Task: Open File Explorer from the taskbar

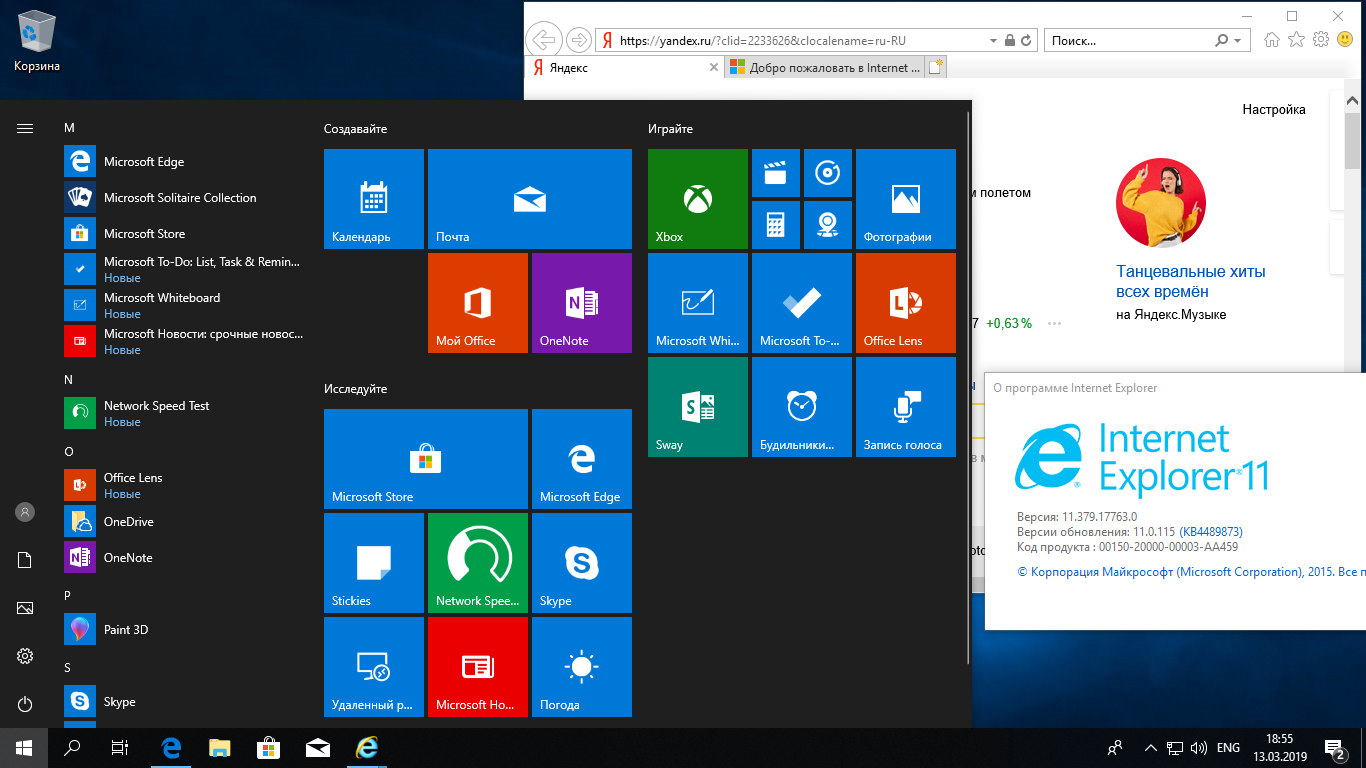Action: pyautogui.click(x=220, y=748)
